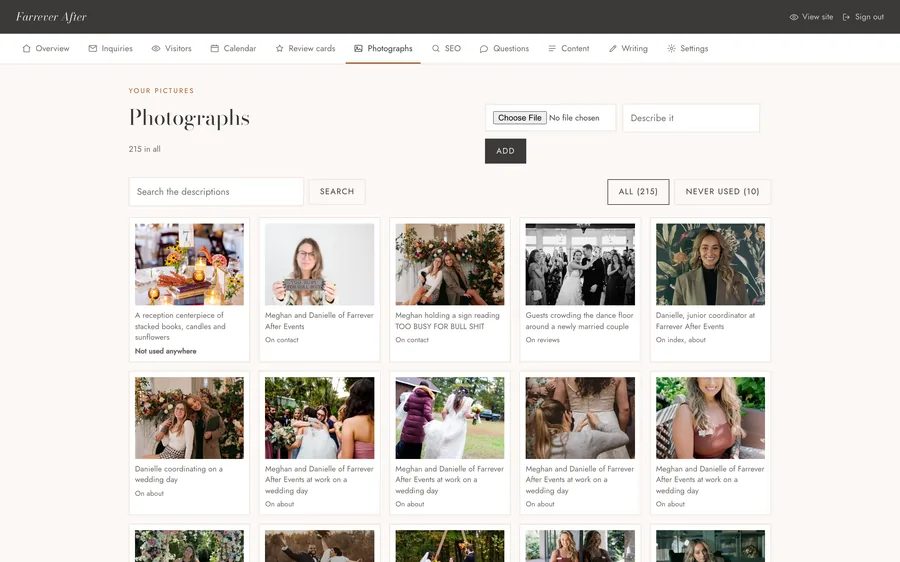
Task: Click the Settings gear icon
Action: click(671, 49)
